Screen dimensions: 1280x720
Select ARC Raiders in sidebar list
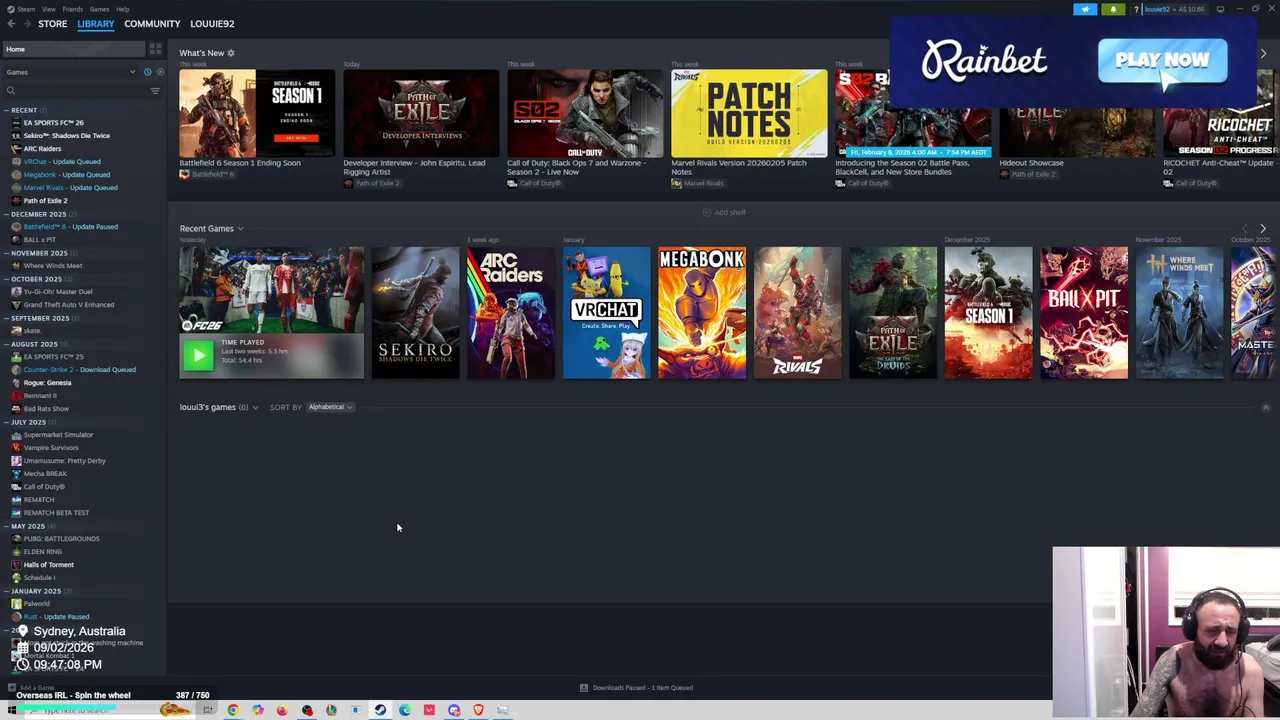[42, 149]
